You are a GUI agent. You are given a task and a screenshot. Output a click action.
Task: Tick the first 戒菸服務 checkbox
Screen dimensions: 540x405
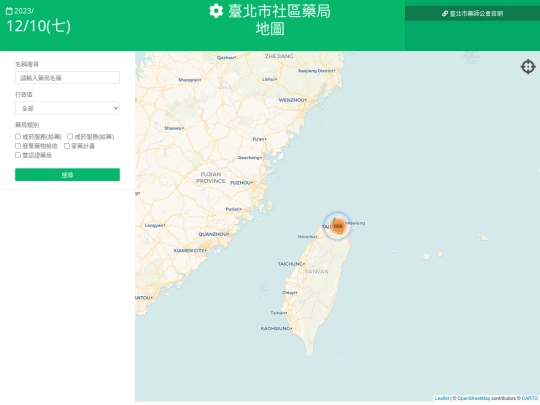(18, 137)
